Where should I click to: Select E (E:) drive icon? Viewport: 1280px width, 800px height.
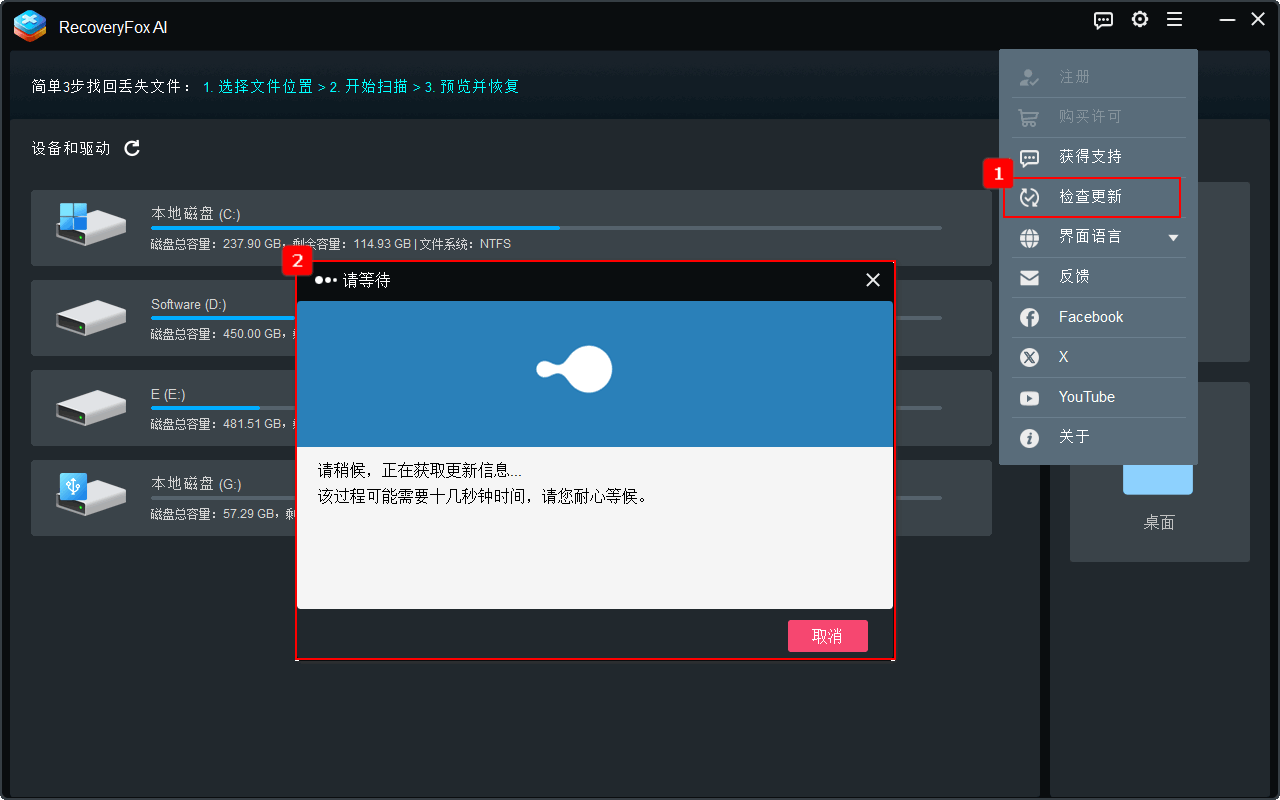pyautogui.click(x=91, y=408)
